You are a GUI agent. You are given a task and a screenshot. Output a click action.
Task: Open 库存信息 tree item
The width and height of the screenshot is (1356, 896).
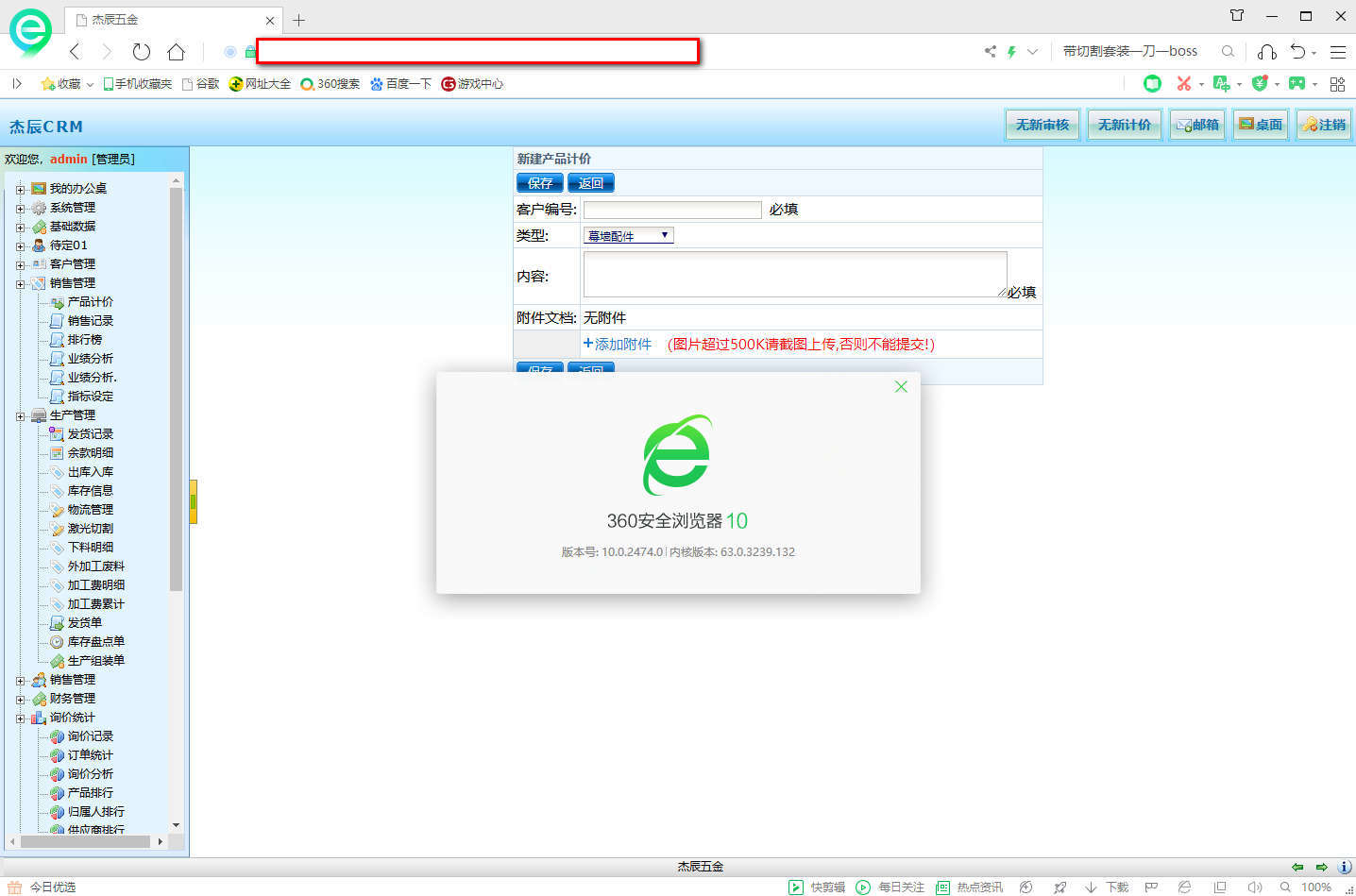[x=90, y=491]
